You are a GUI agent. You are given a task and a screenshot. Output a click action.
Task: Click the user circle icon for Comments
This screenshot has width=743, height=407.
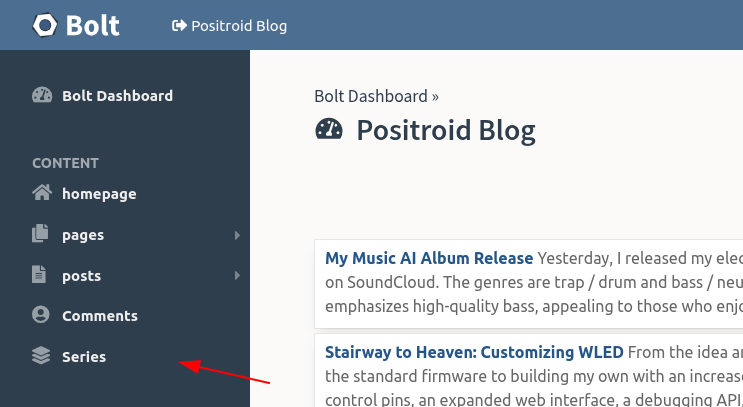41,315
